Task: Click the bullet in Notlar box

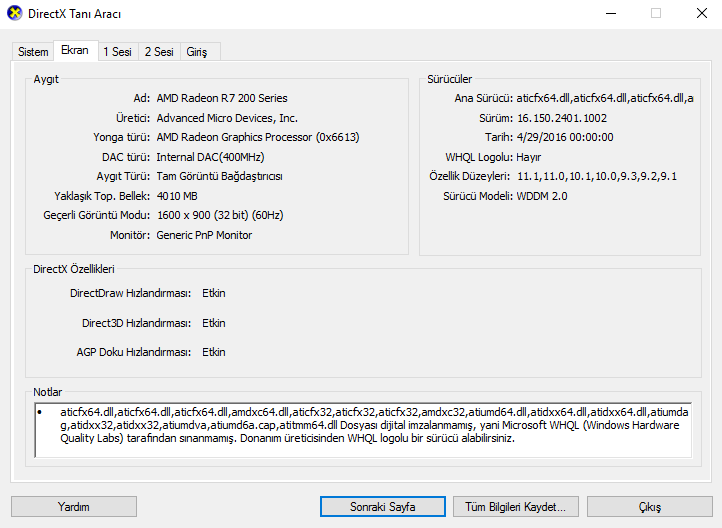Action: click(40, 412)
